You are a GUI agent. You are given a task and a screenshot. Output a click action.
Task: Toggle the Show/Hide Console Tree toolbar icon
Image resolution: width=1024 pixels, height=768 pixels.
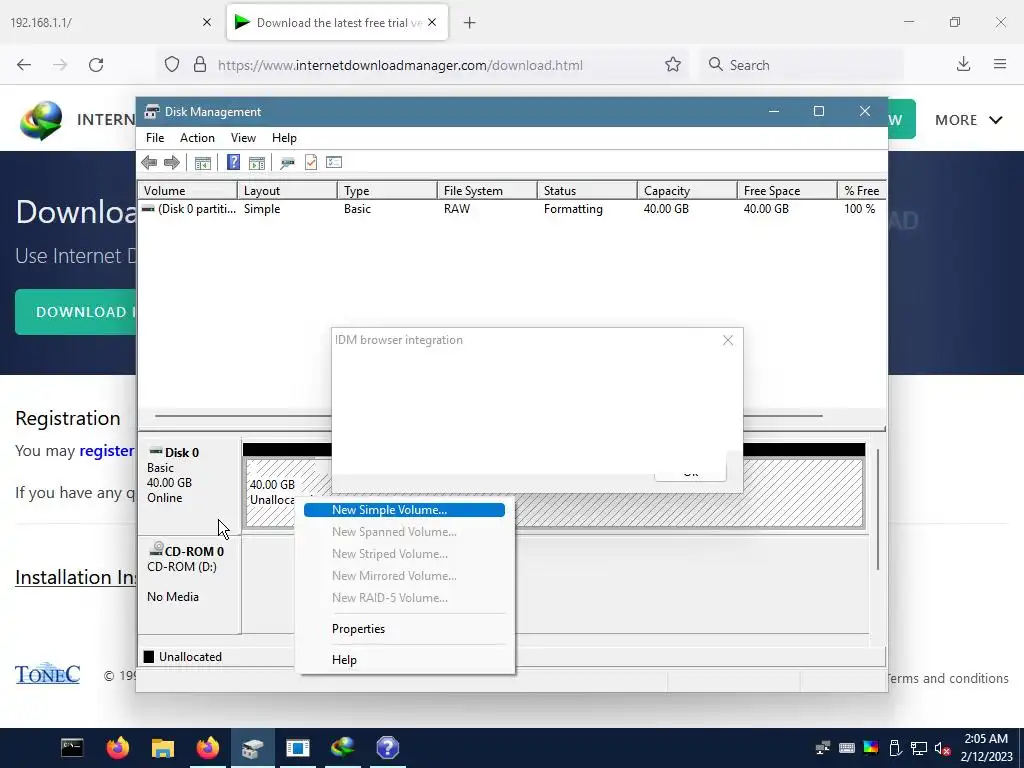[x=202, y=163]
